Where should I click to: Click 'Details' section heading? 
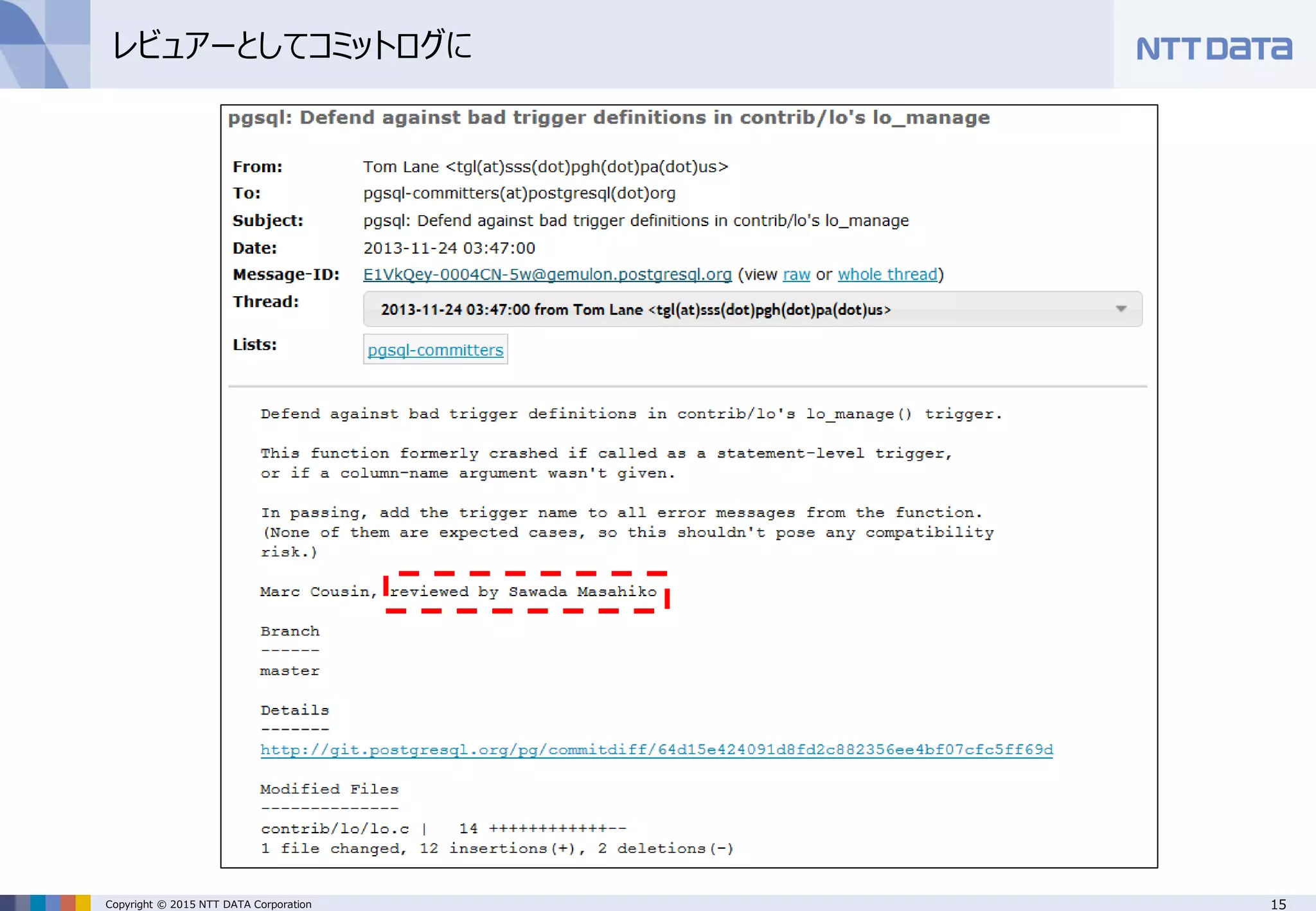click(294, 710)
